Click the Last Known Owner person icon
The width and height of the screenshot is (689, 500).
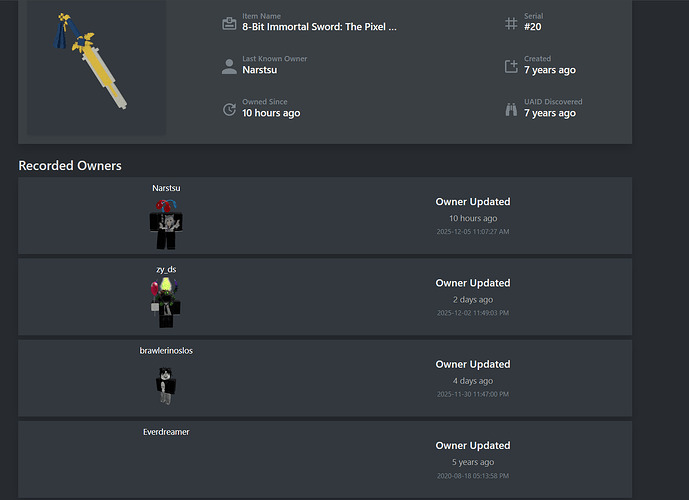pos(229,66)
